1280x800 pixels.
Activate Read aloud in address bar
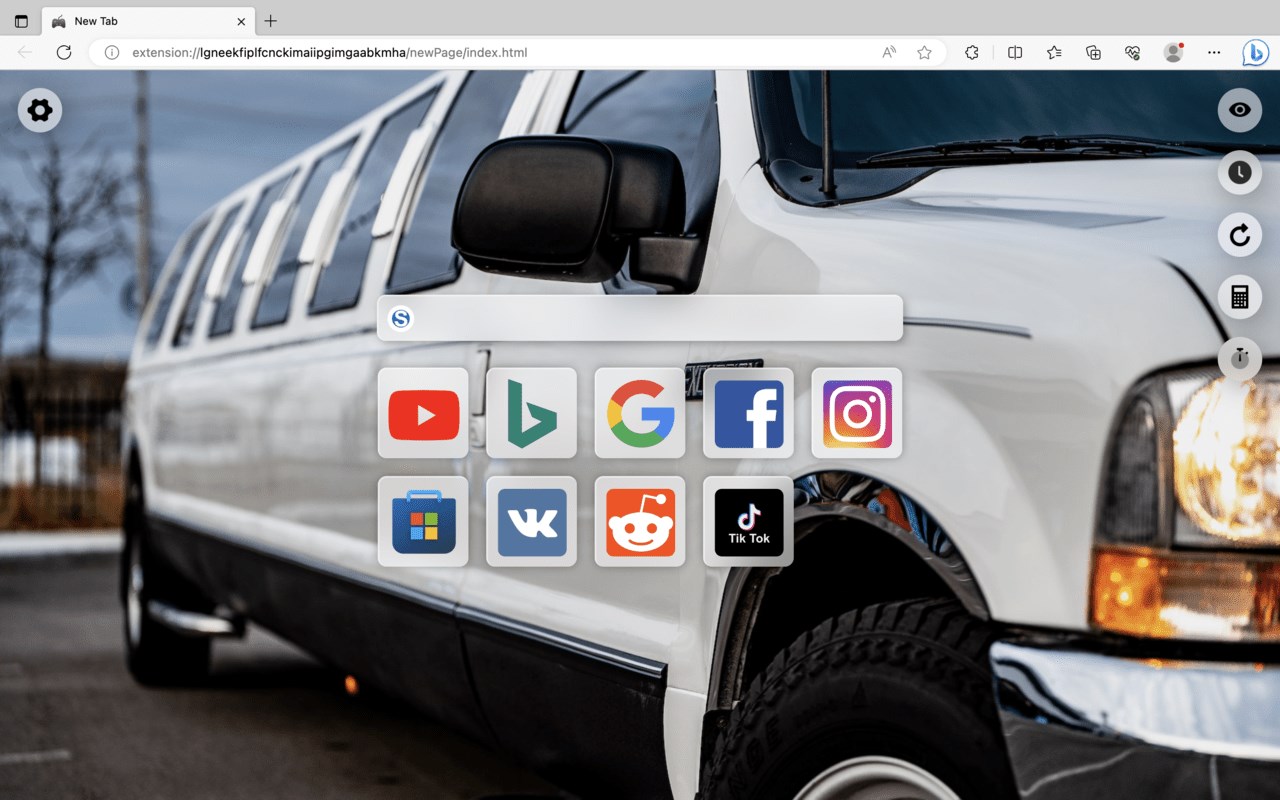click(x=889, y=52)
